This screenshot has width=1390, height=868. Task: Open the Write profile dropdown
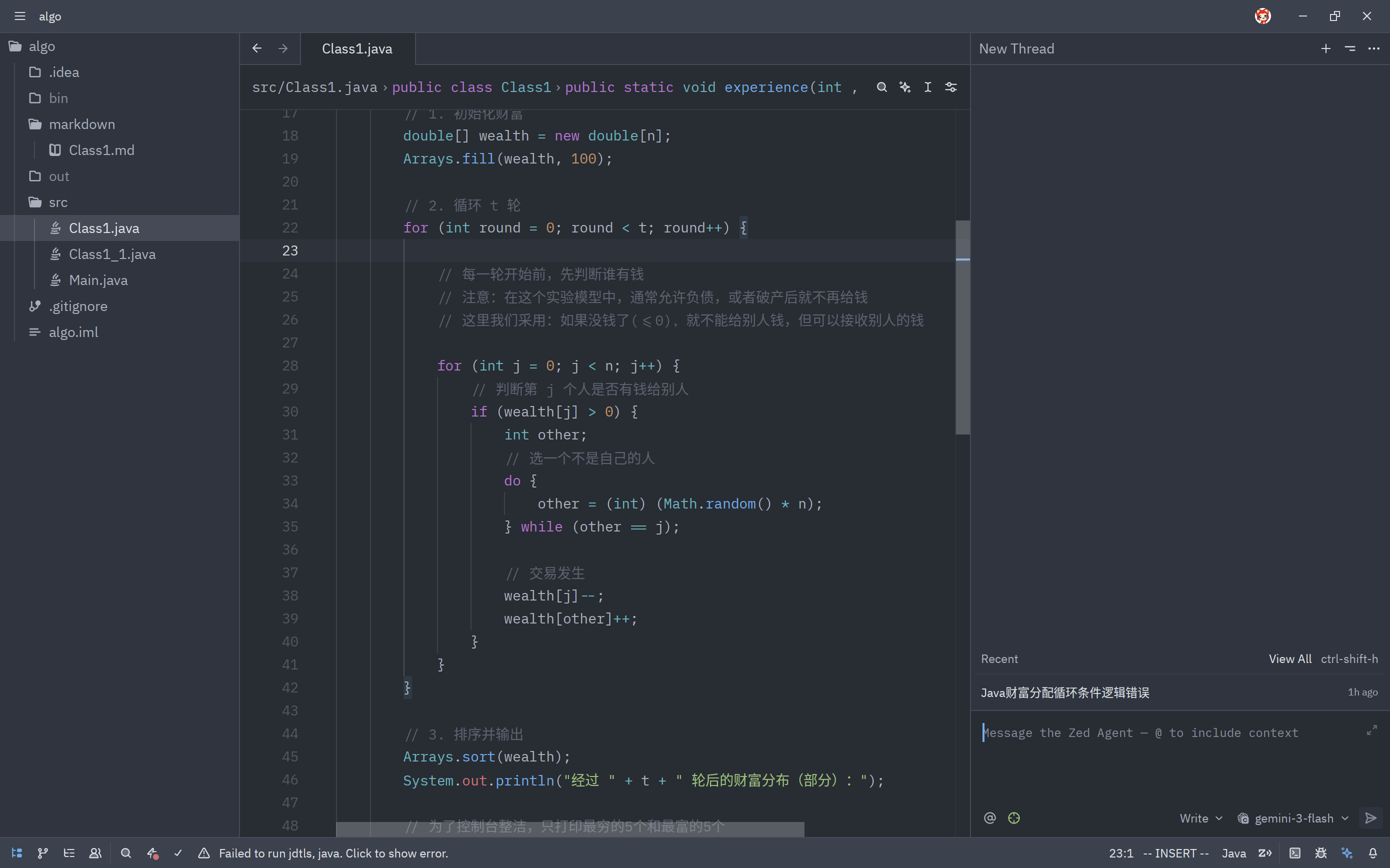(1200, 818)
